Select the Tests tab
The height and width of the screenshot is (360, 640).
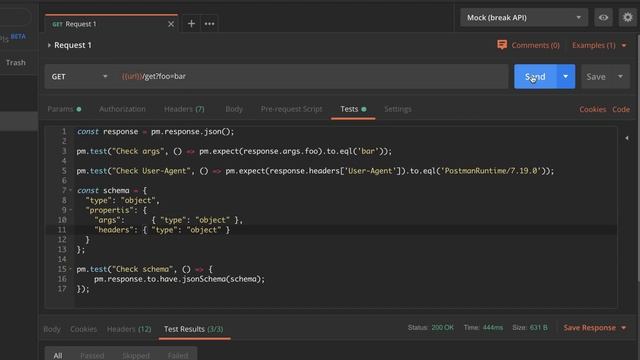pyautogui.click(x=353, y=109)
